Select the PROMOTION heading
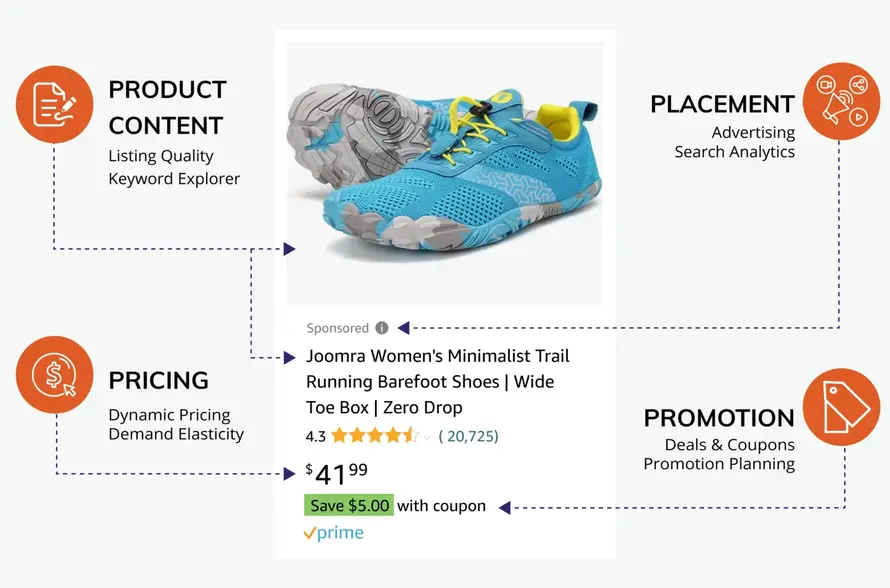The image size is (890, 588). point(719,417)
